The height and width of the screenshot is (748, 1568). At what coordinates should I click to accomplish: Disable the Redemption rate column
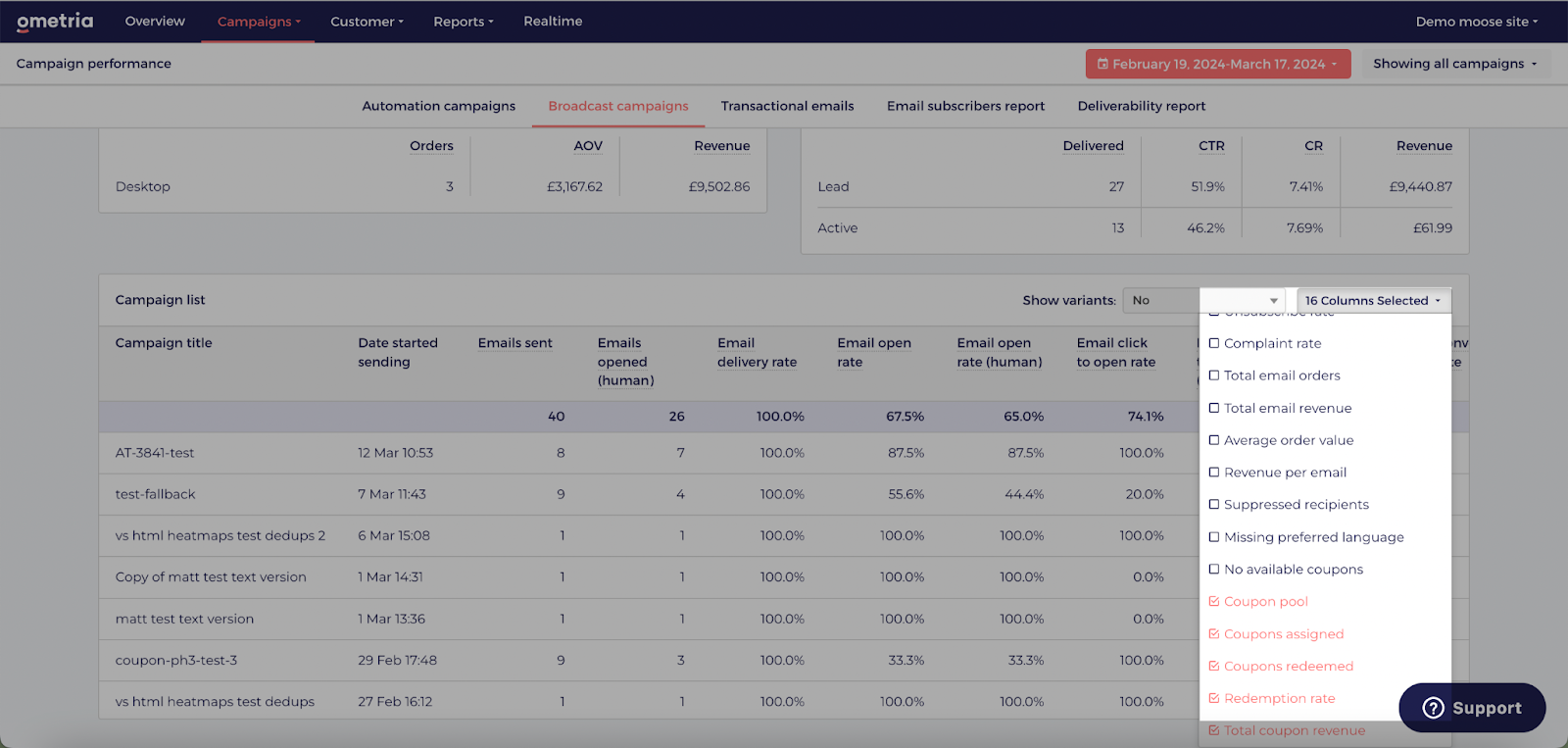1214,699
